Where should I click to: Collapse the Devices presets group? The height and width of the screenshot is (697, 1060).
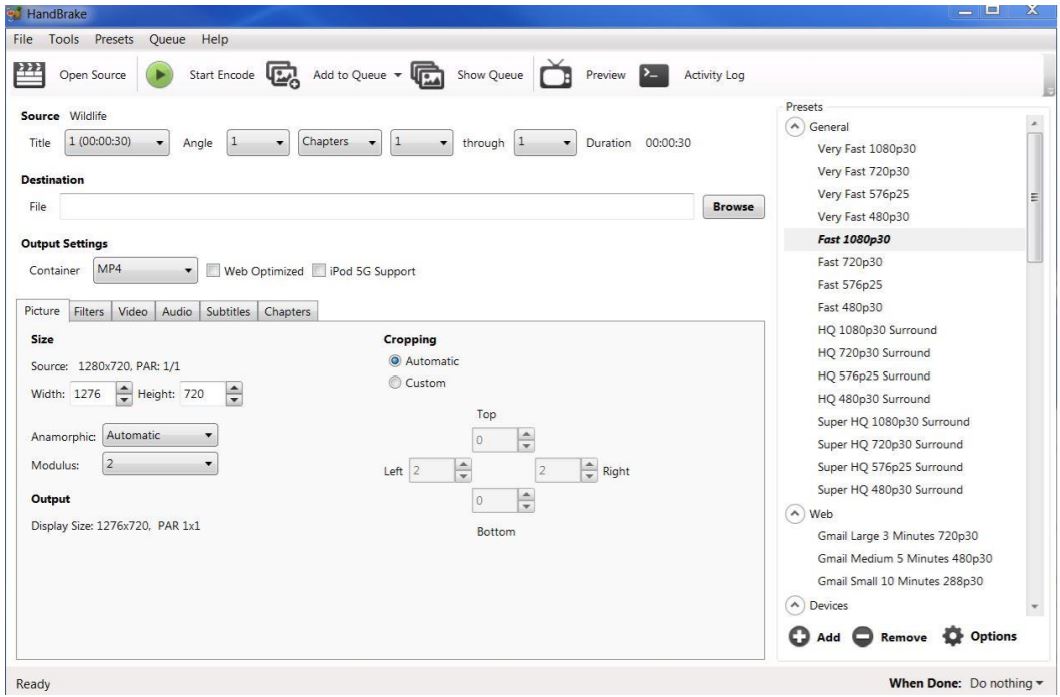[795, 605]
